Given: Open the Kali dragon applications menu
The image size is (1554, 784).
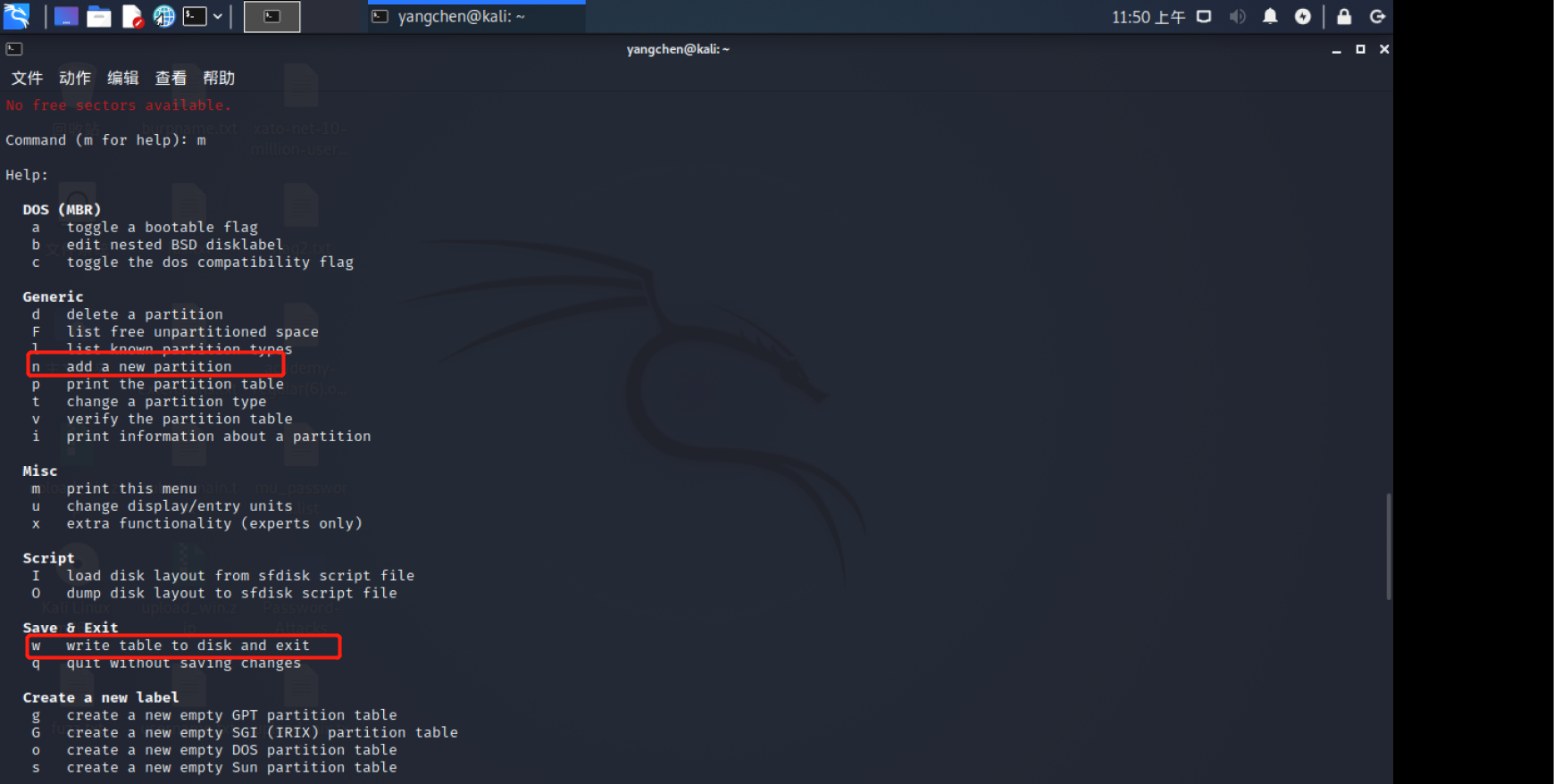Looking at the screenshot, I should pos(17,16).
